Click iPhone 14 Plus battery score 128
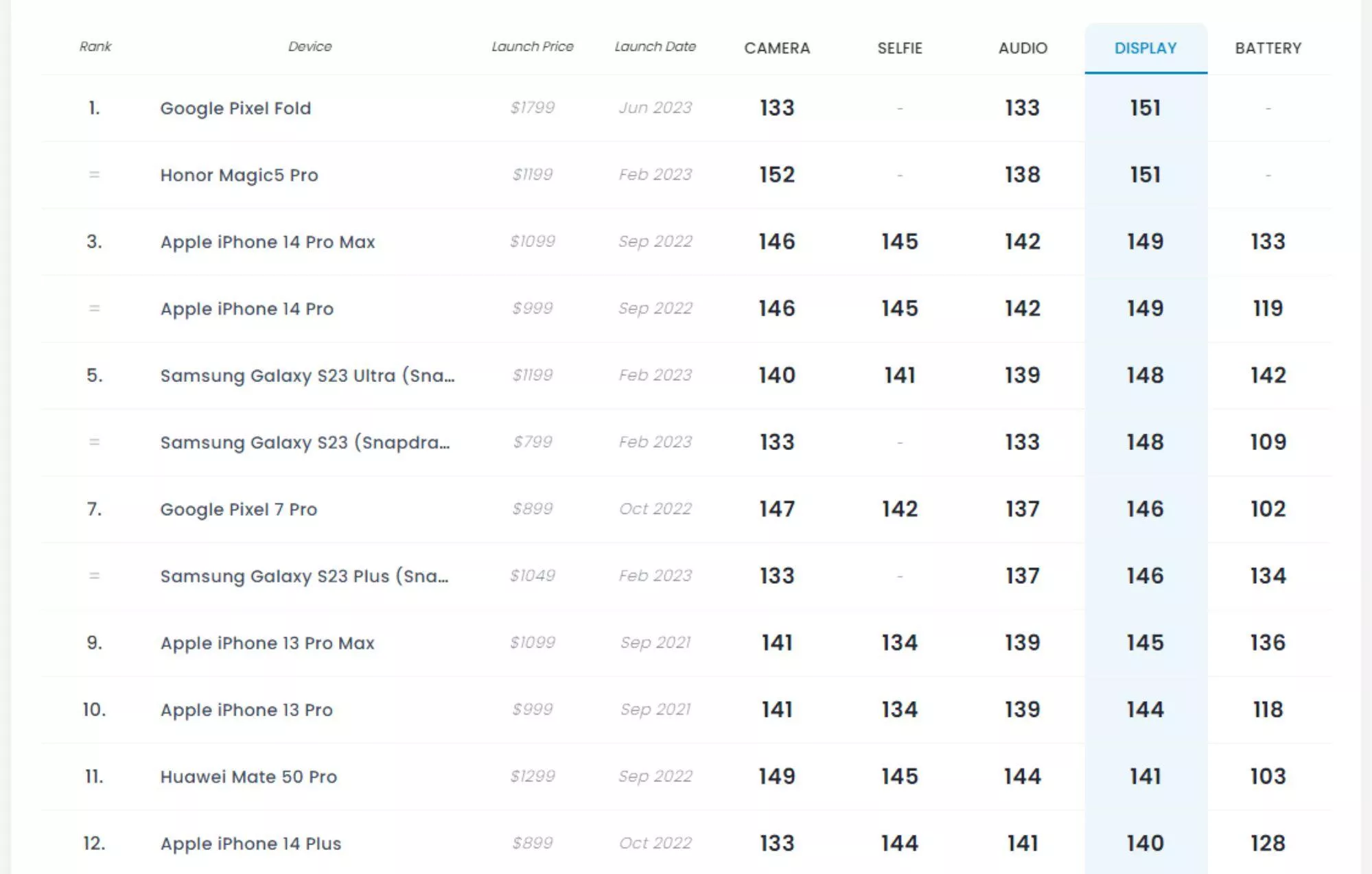Viewport: 1372px width, 874px height. [x=1268, y=843]
